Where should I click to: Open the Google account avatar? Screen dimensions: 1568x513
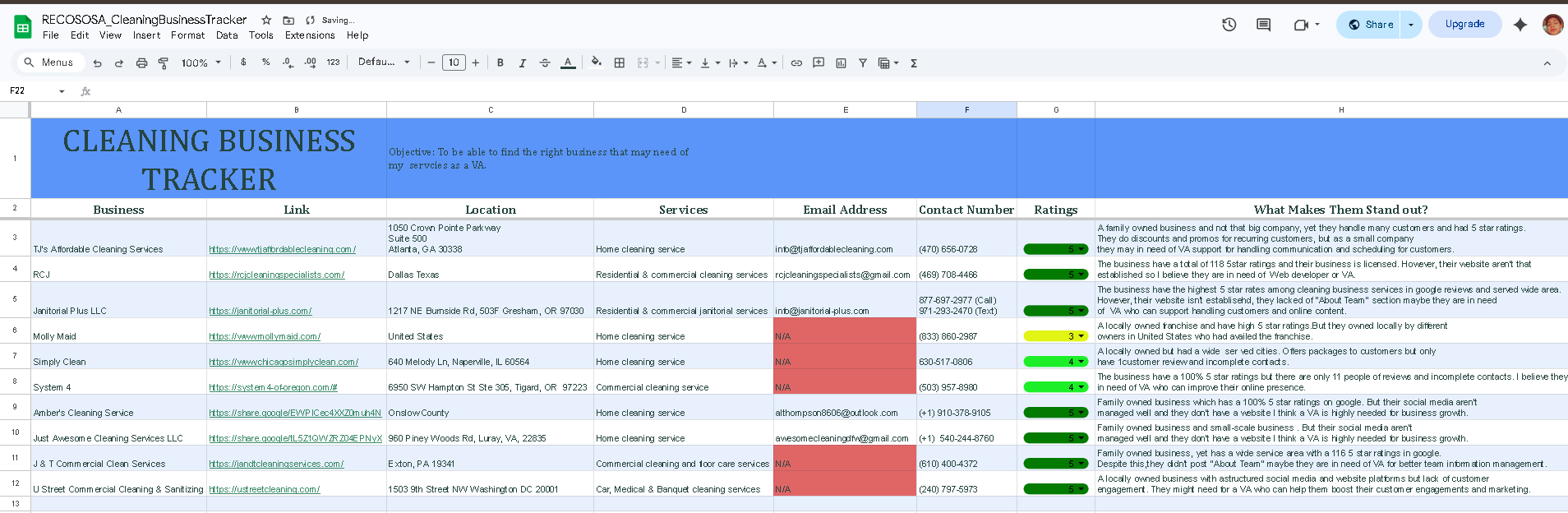1552,25
